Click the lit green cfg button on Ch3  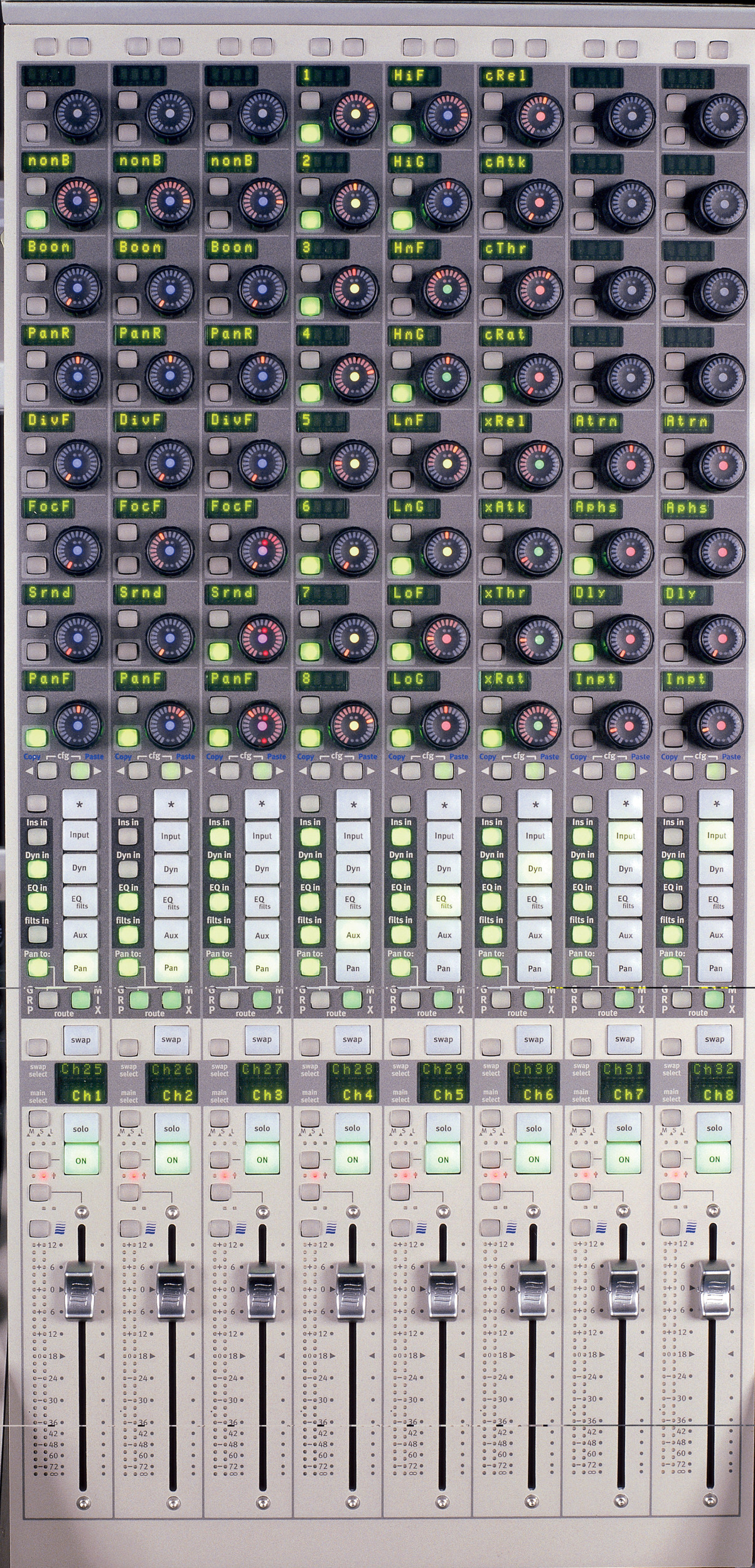[x=262, y=771]
